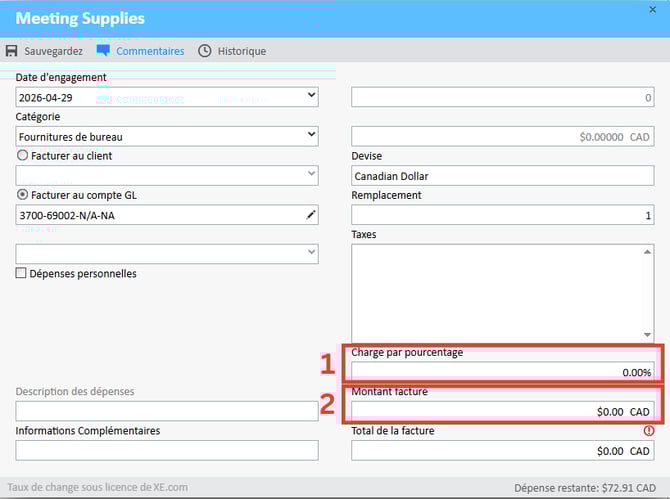Screen dimensions: 670x499
Task: Expand the Catégorie dropdown list
Action: (311, 135)
